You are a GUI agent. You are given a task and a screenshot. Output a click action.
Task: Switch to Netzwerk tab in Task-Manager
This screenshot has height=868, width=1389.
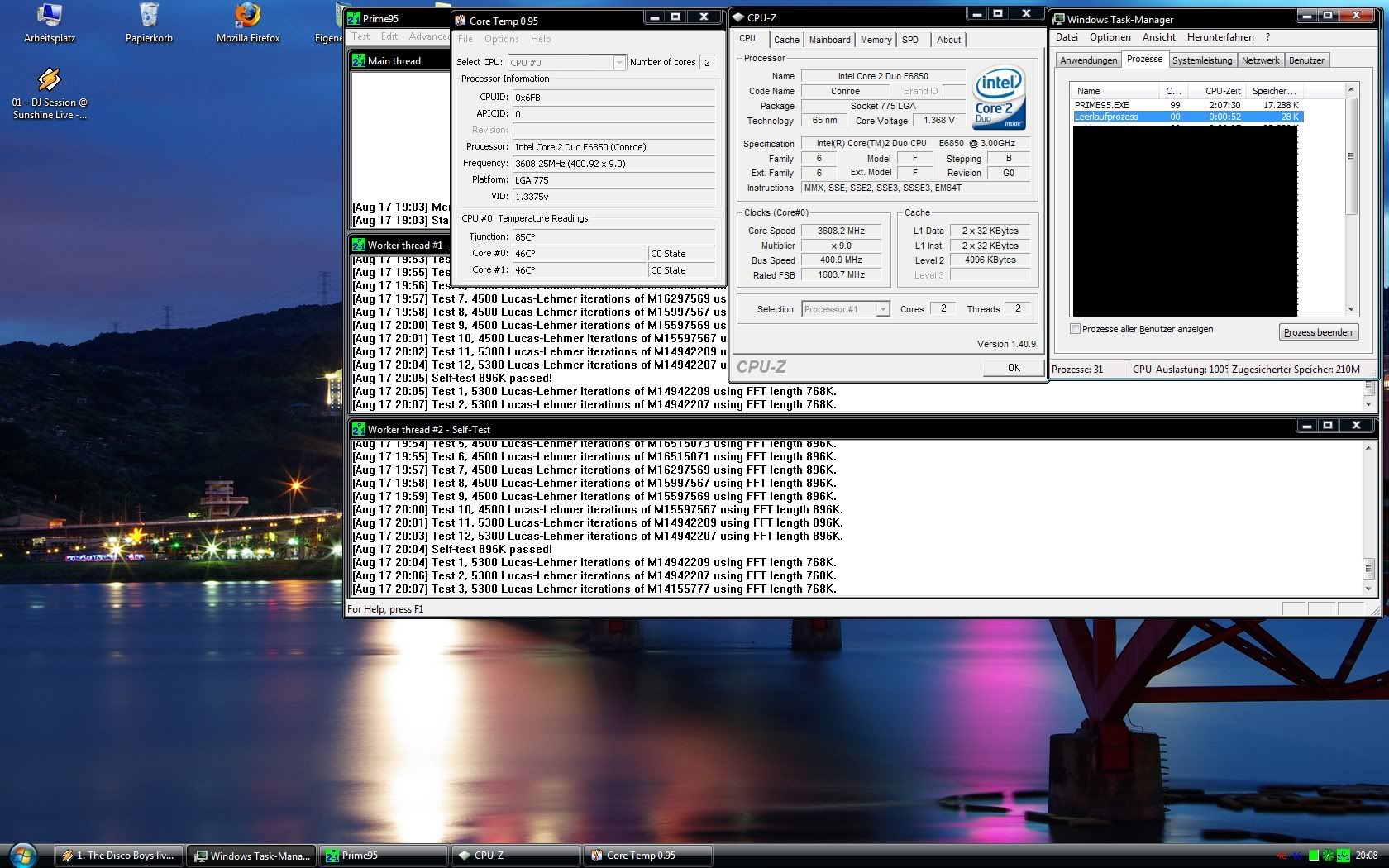[x=1260, y=60]
